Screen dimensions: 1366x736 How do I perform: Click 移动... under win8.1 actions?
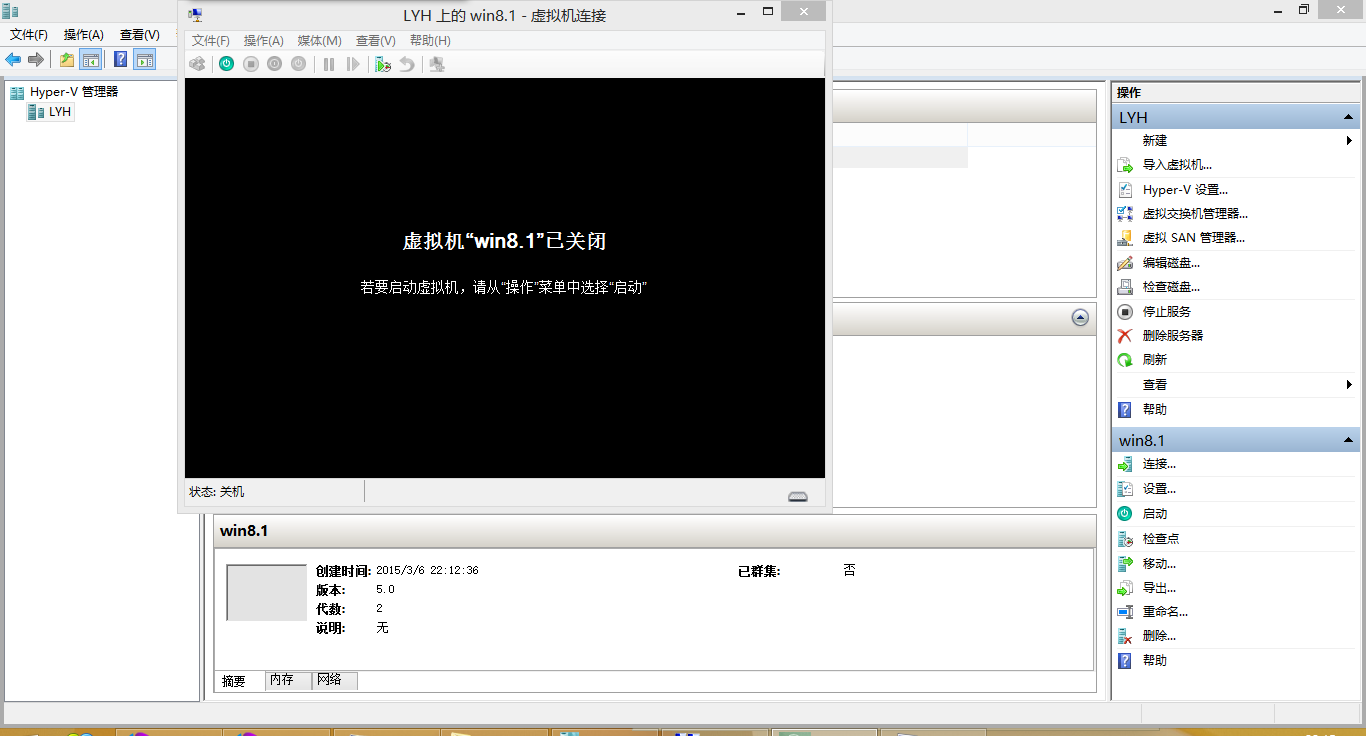click(x=1159, y=564)
